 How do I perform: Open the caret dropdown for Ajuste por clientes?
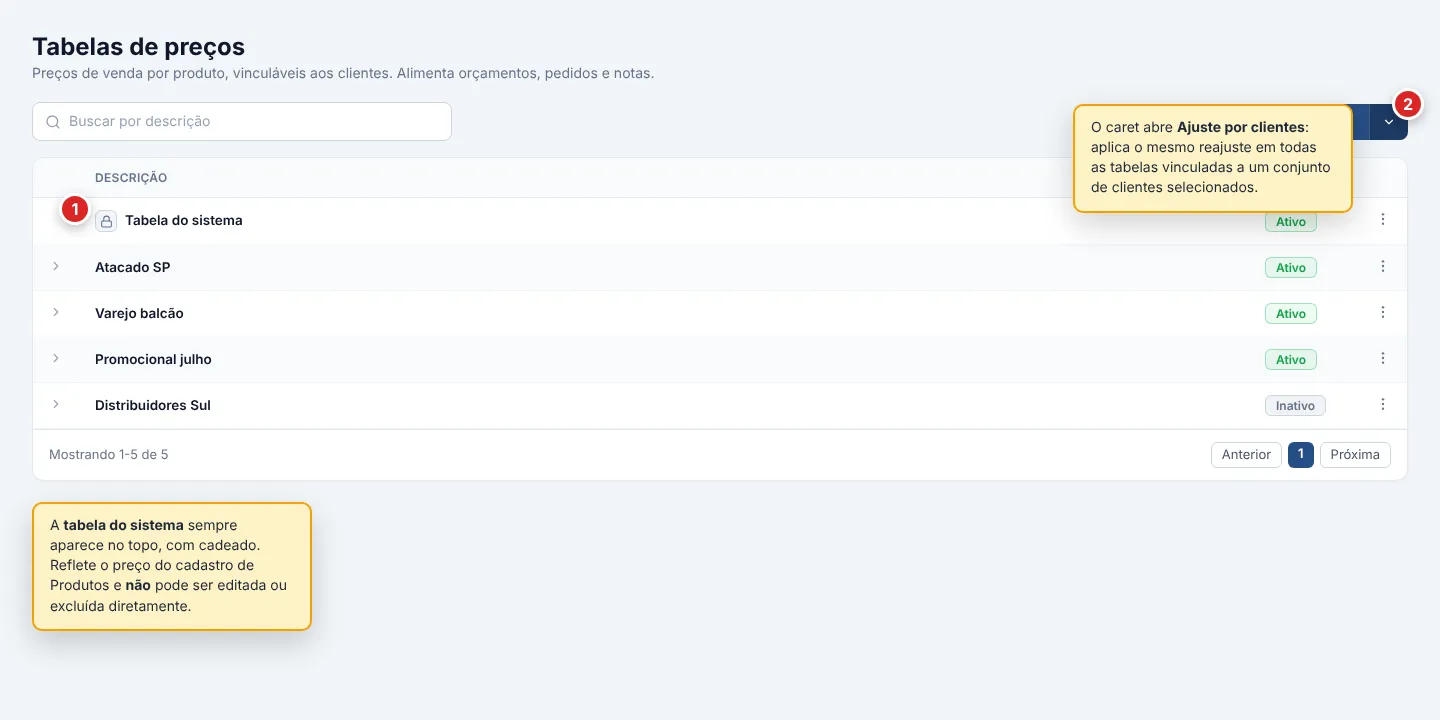[1389, 122]
